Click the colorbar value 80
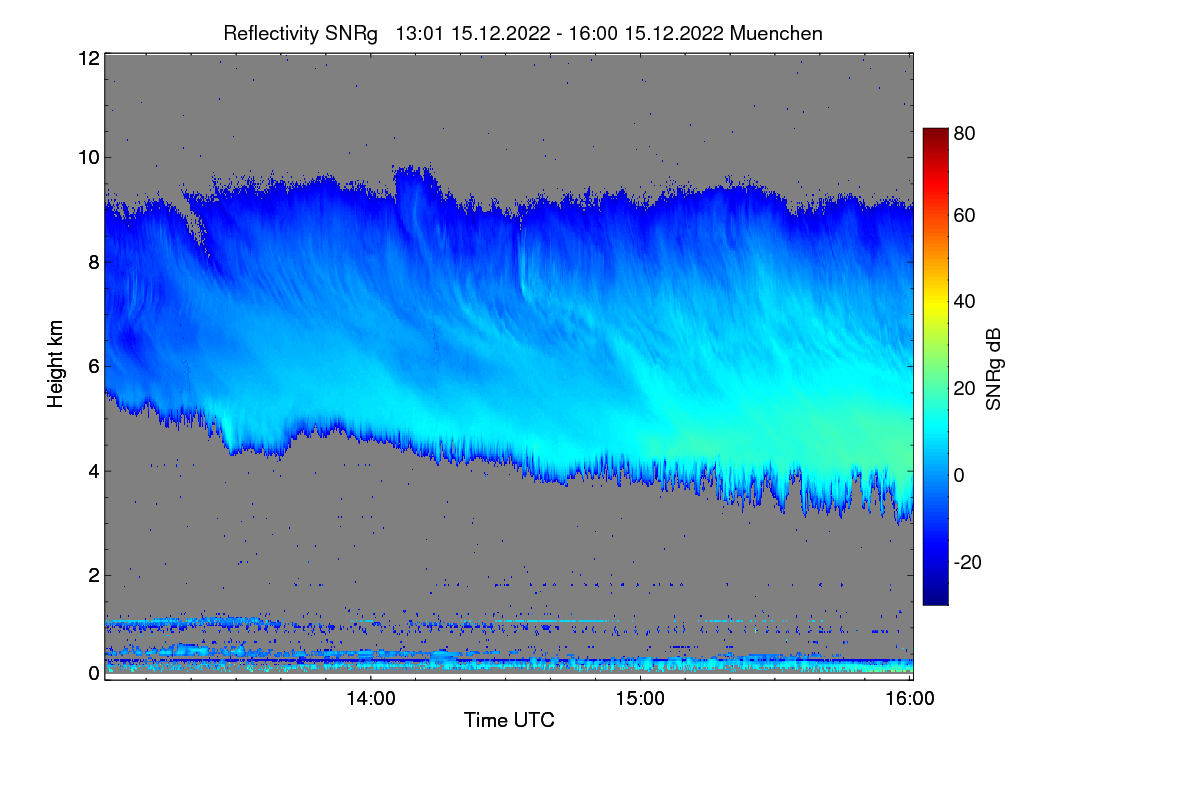Screen dimensions: 1200x800 point(965,132)
